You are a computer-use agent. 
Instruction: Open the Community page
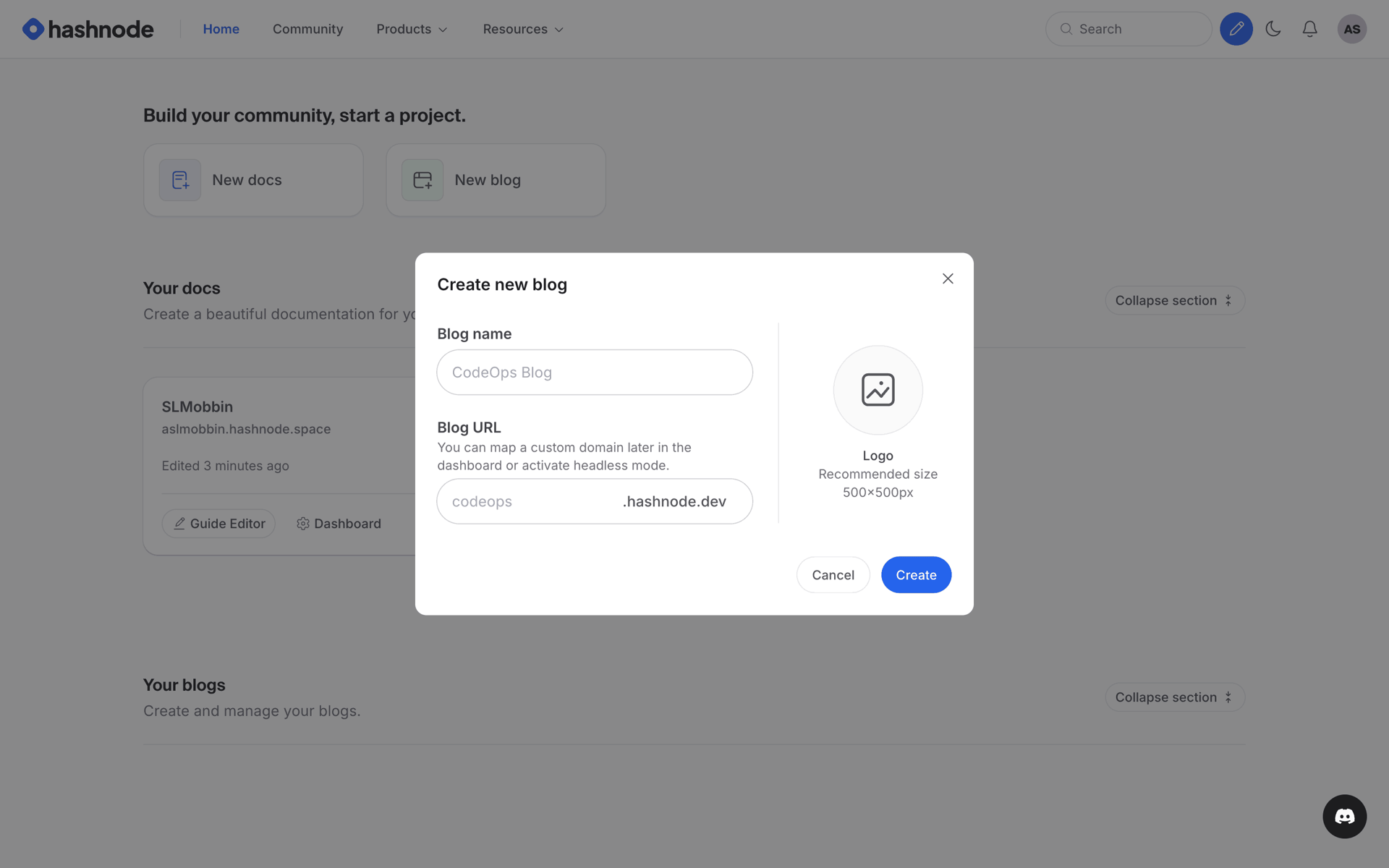(x=307, y=29)
